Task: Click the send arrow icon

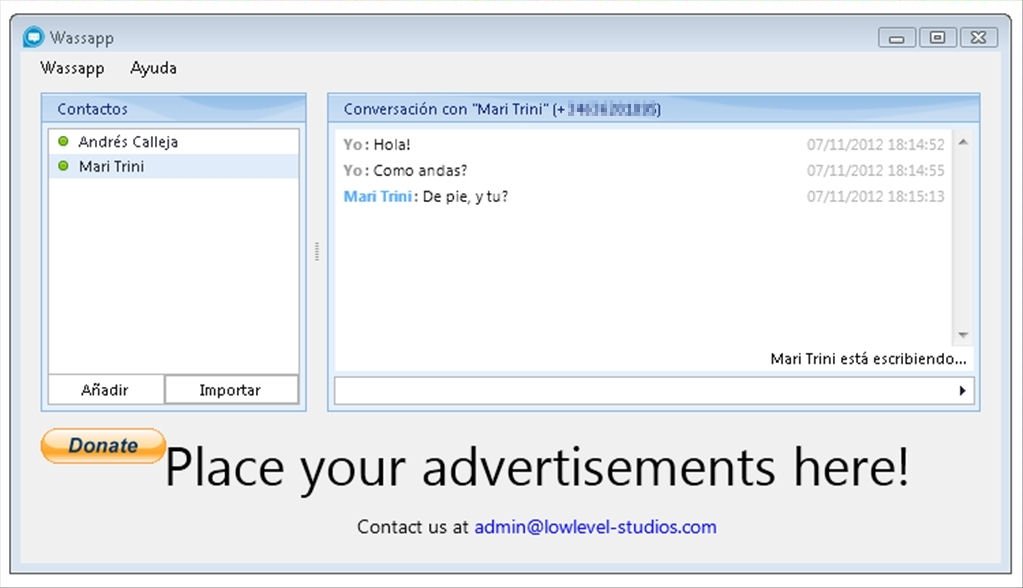Action: 962,390
